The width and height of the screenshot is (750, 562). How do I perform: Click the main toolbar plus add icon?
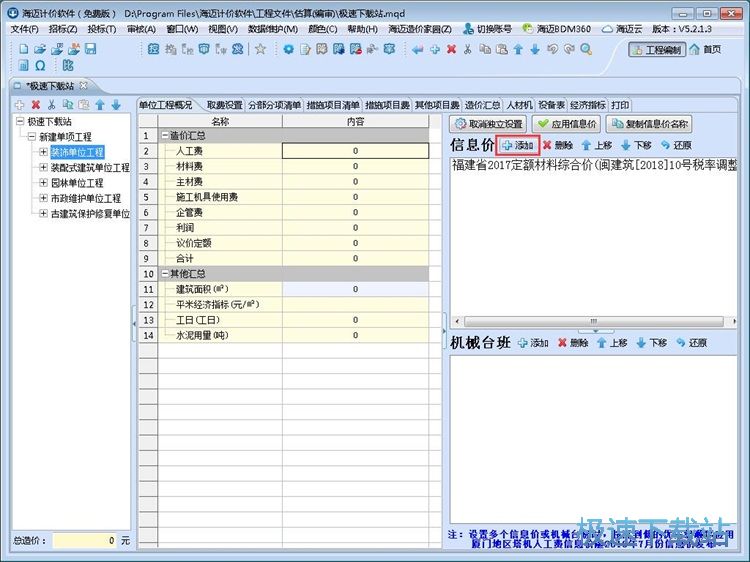pyautogui.click(x=434, y=49)
